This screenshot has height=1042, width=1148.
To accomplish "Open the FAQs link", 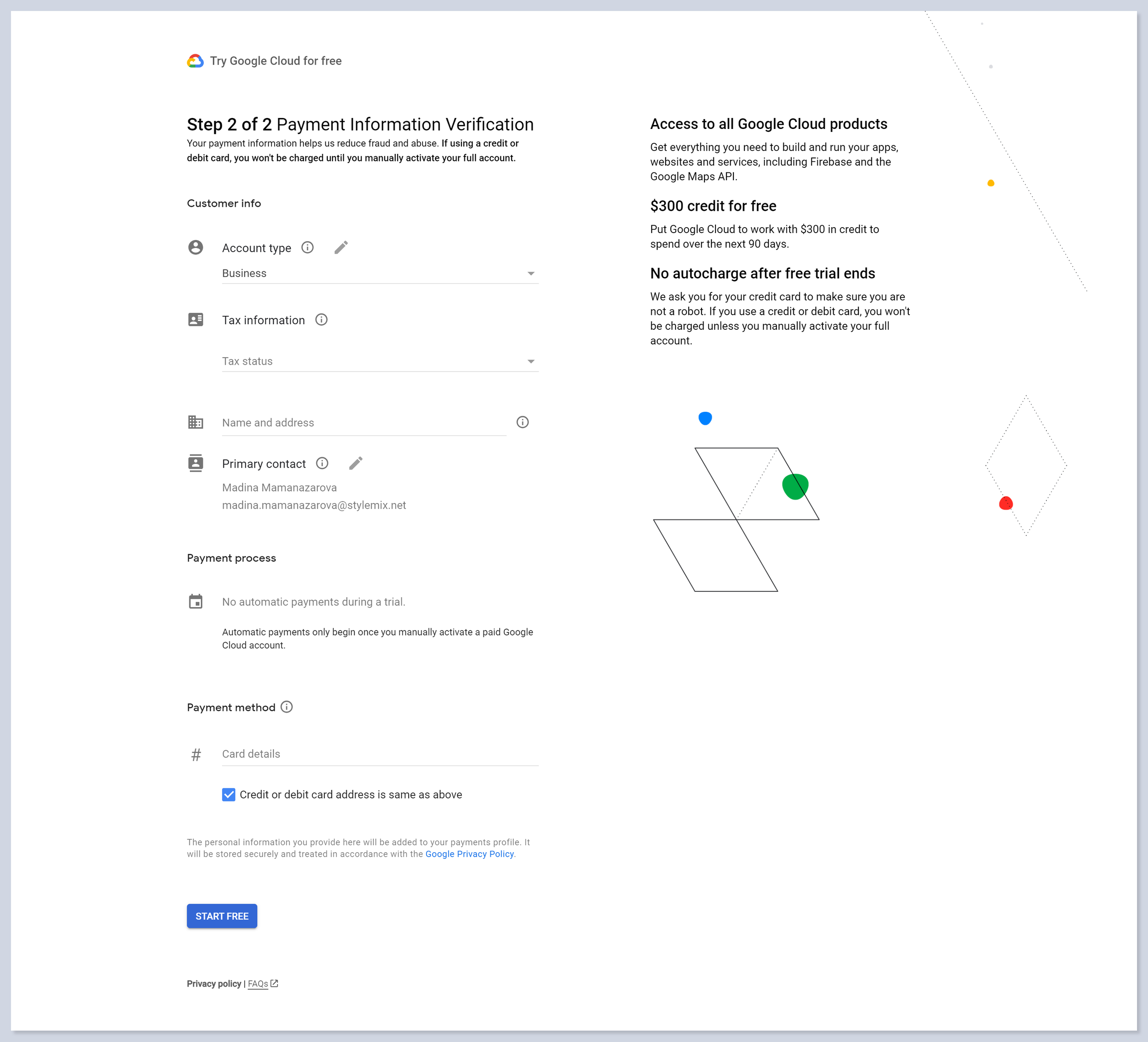I will (x=258, y=984).
